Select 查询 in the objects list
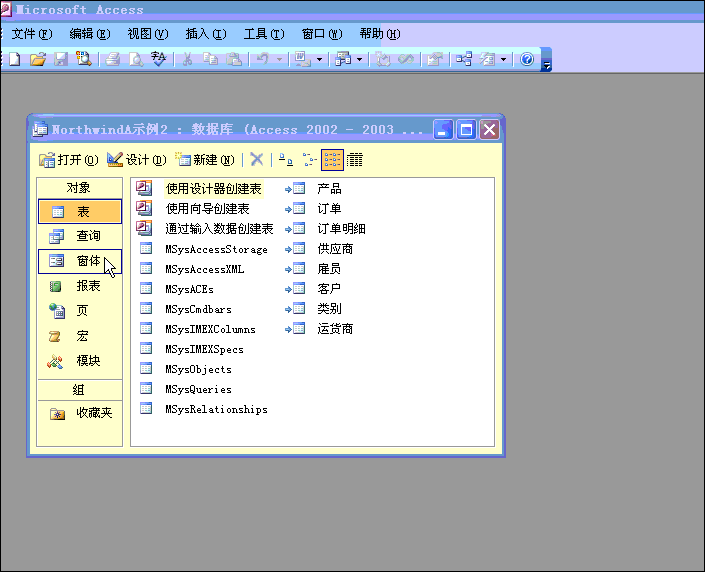 (x=80, y=236)
